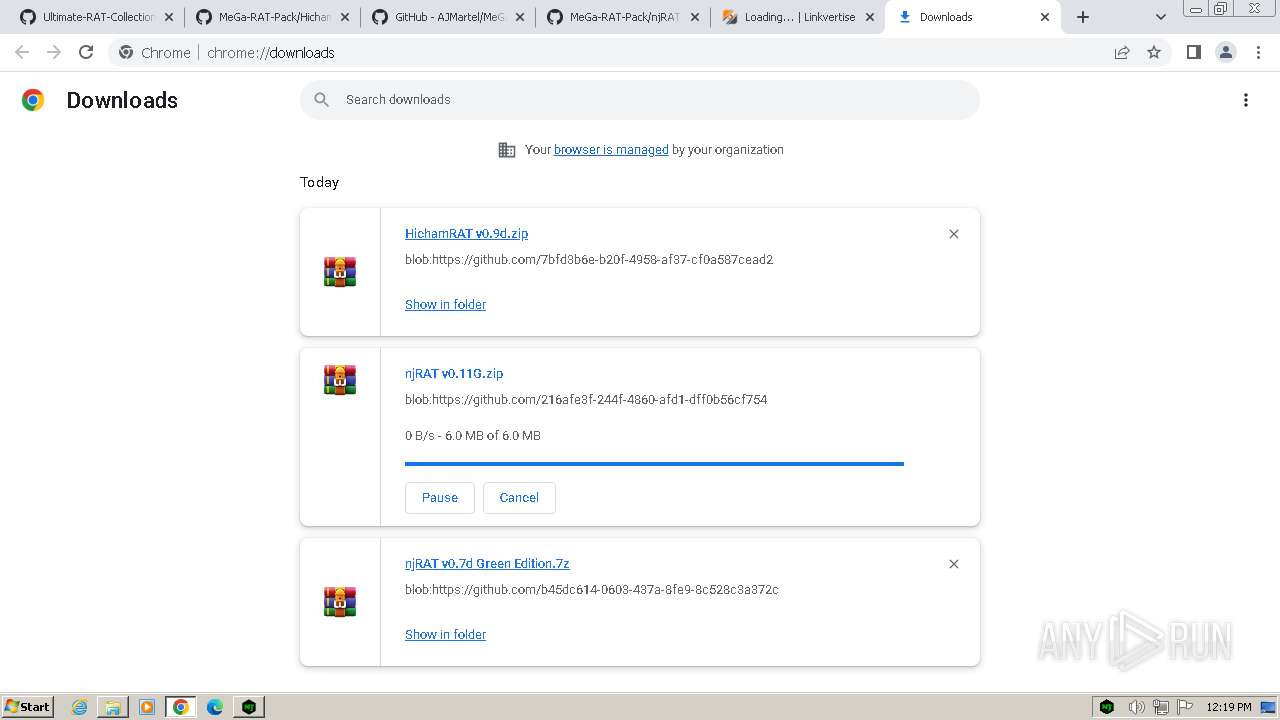This screenshot has width=1280, height=720.
Task: Select the njRAT v0.11G blob URL text
Action: pyautogui.click(x=586, y=400)
